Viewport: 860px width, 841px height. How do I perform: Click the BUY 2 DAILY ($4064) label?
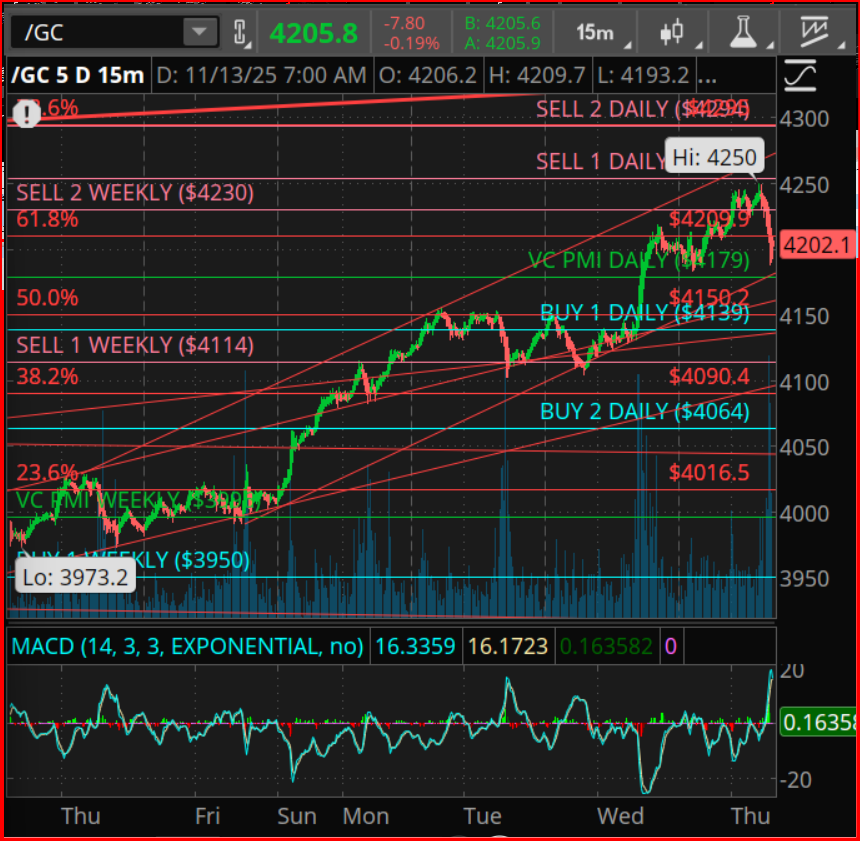point(643,411)
